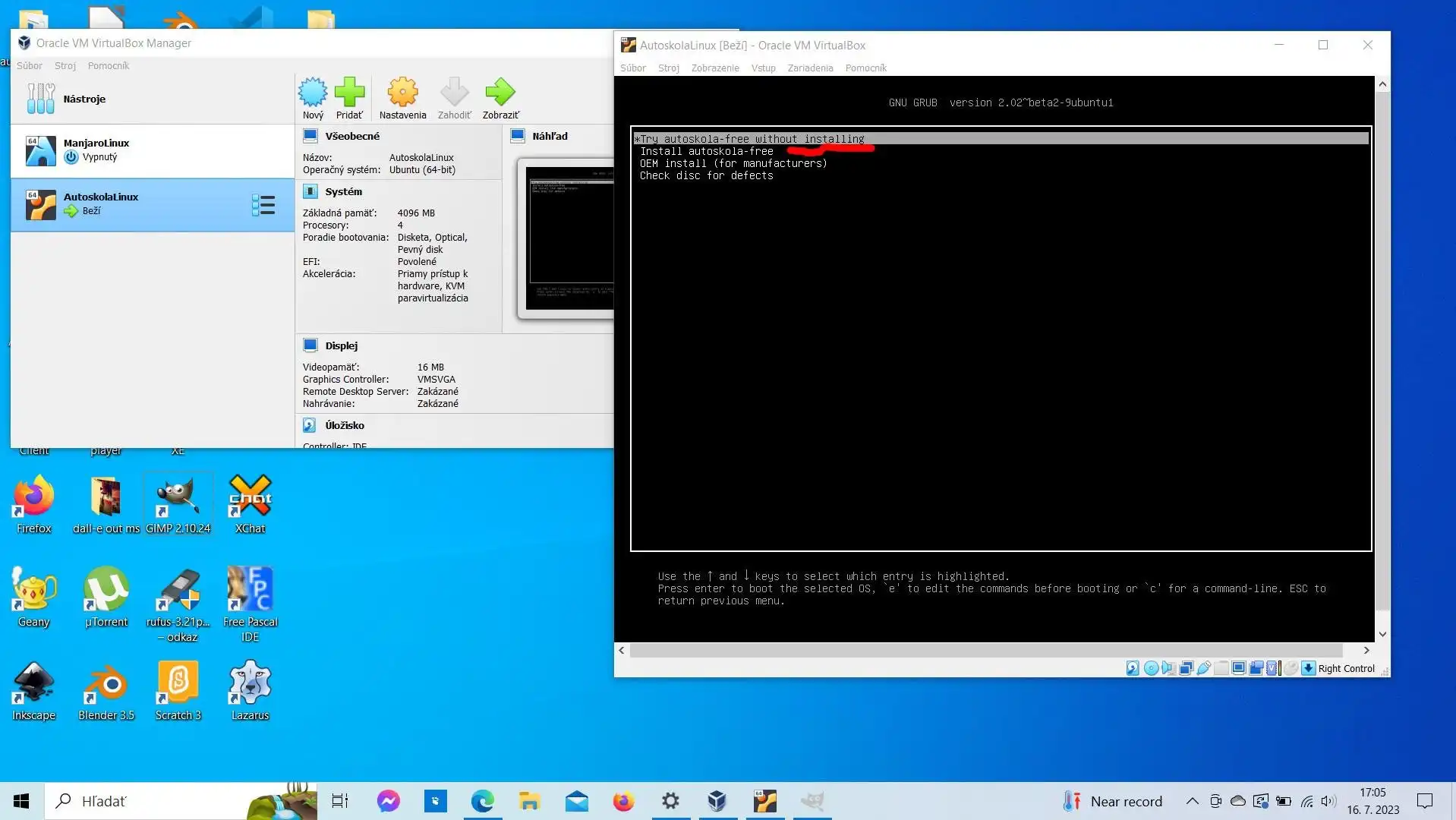1456x820 pixels.
Task: Open Zariadenia menu in VM window
Action: click(810, 68)
